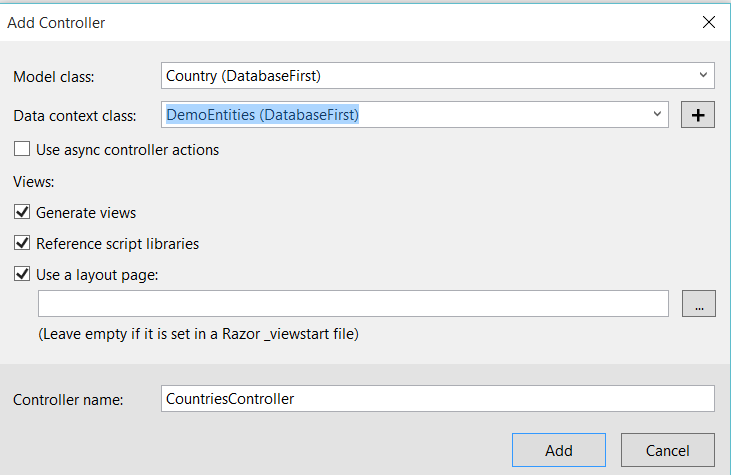Expand the Model class dropdown arrow
731x475 pixels.
704,75
